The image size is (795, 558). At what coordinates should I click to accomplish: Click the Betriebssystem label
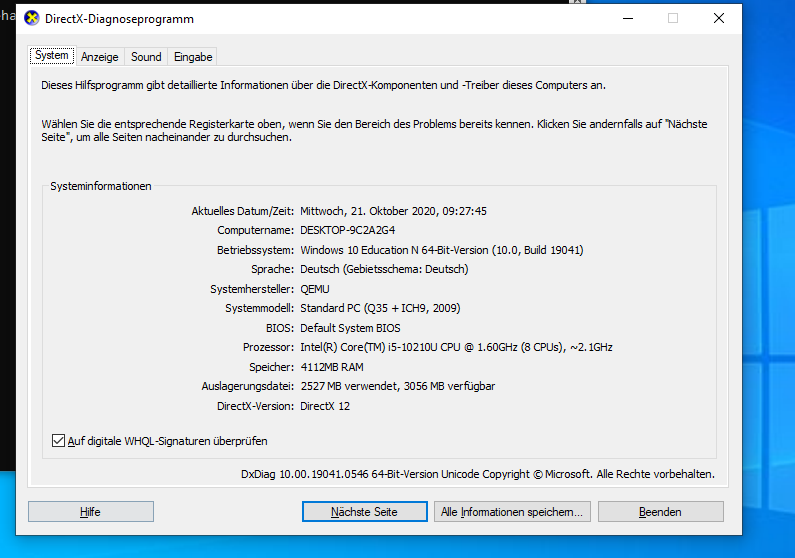[255, 250]
